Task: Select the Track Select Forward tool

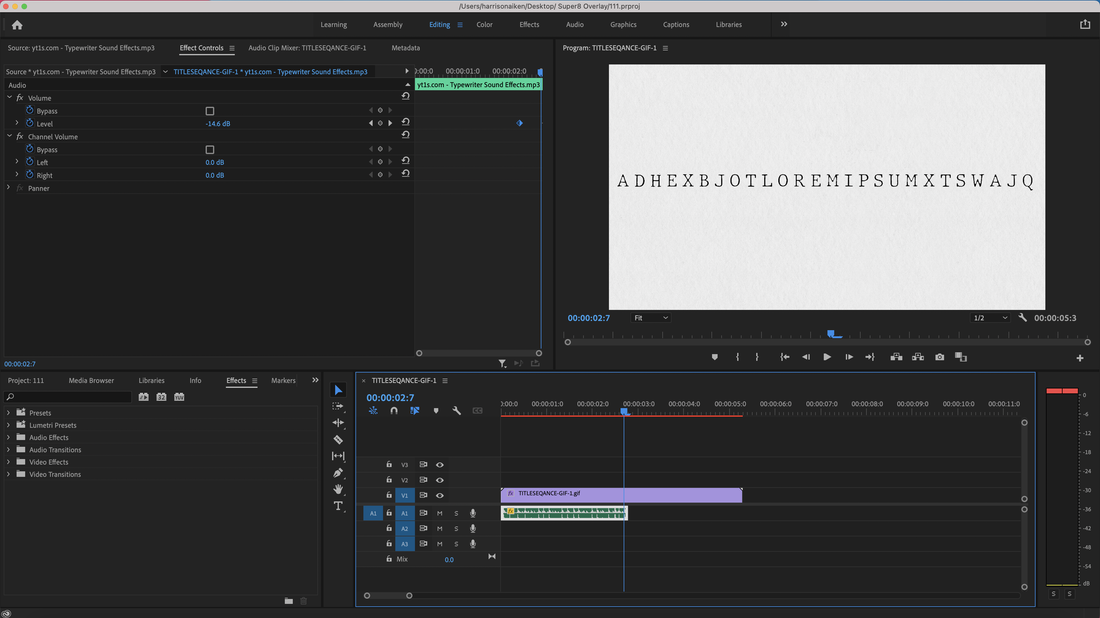Action: 338,406
